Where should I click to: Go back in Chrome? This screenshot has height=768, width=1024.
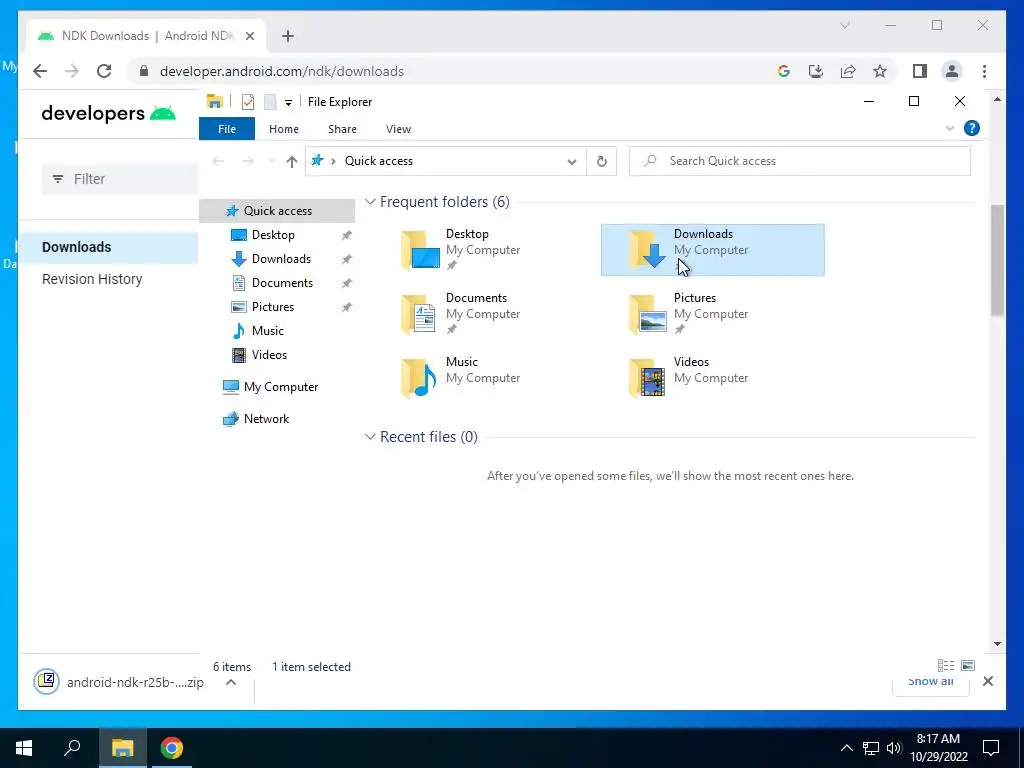tap(40, 71)
